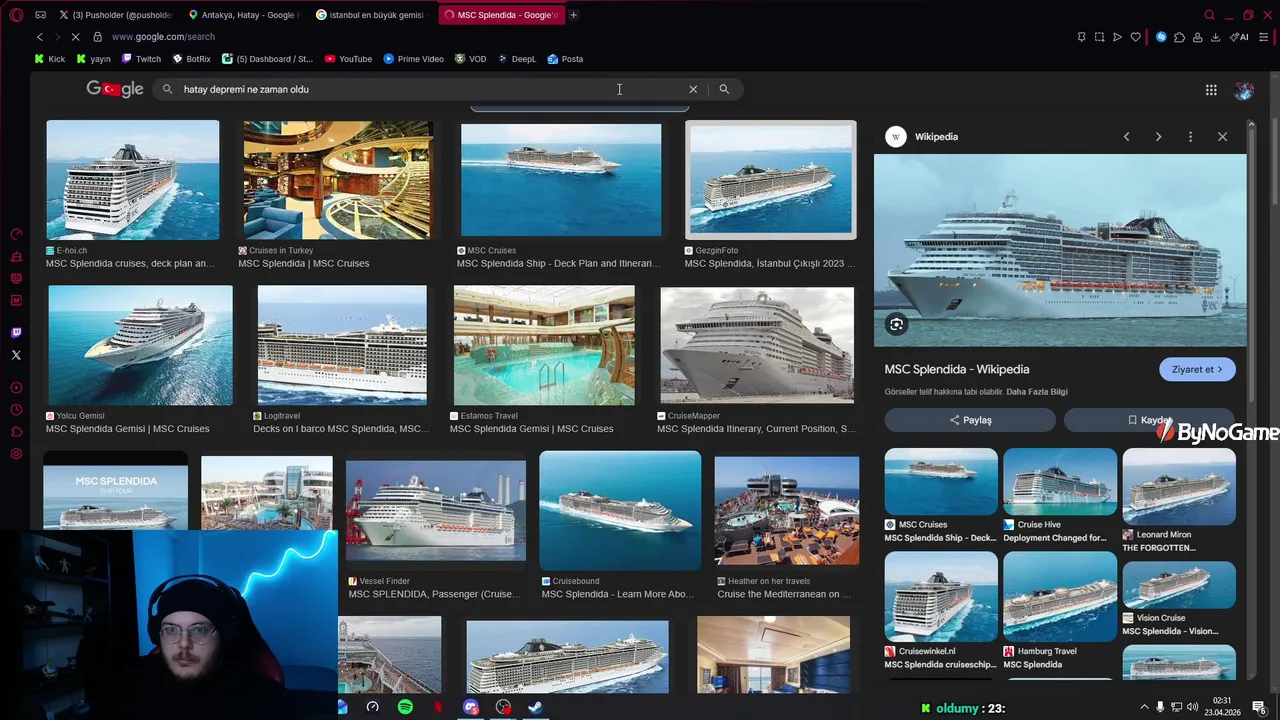The height and width of the screenshot is (720, 1280).
Task: Open the browser tab search icon
Action: point(1209,15)
